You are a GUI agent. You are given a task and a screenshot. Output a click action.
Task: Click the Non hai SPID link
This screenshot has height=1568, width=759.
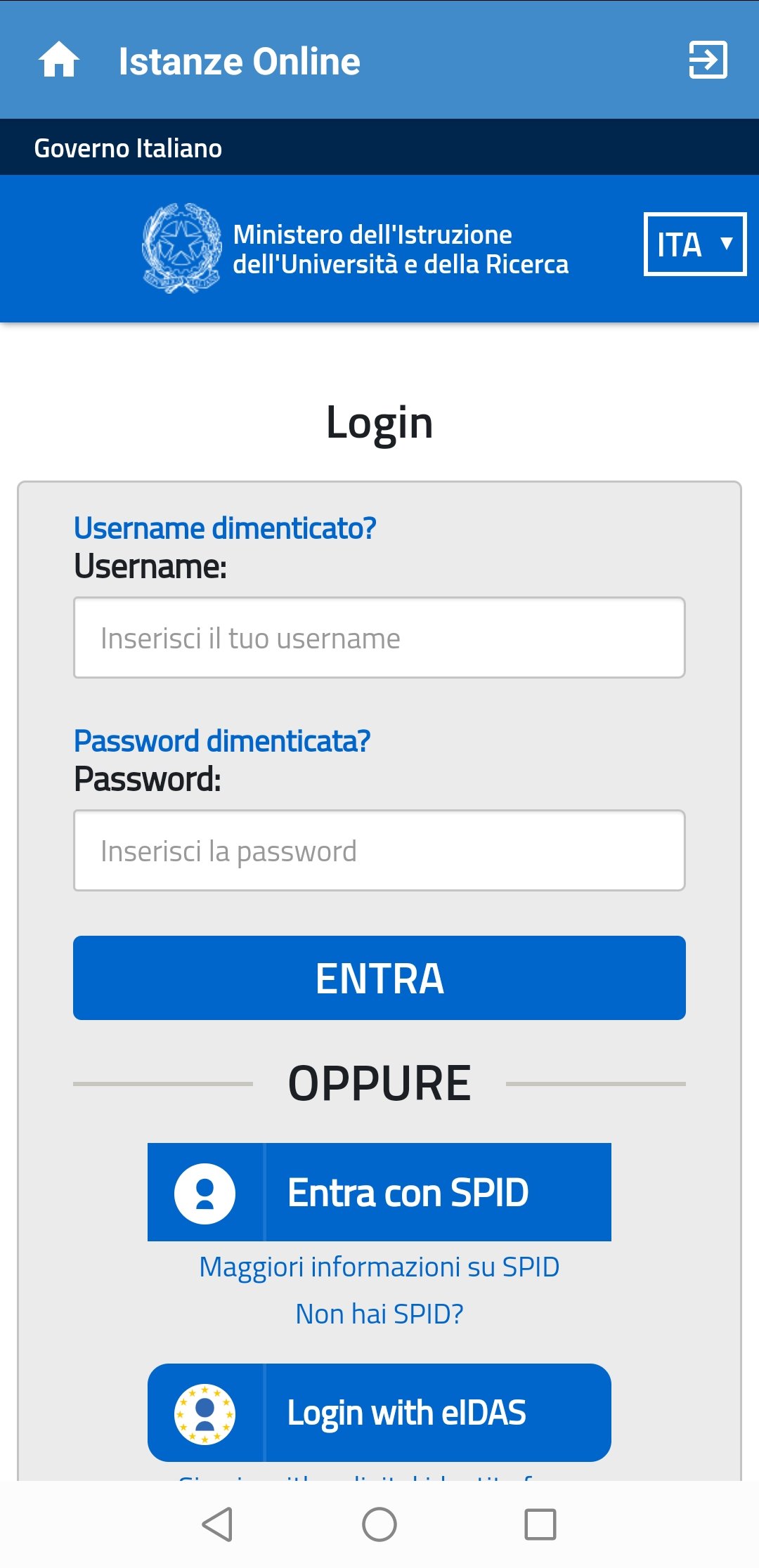(x=379, y=1314)
